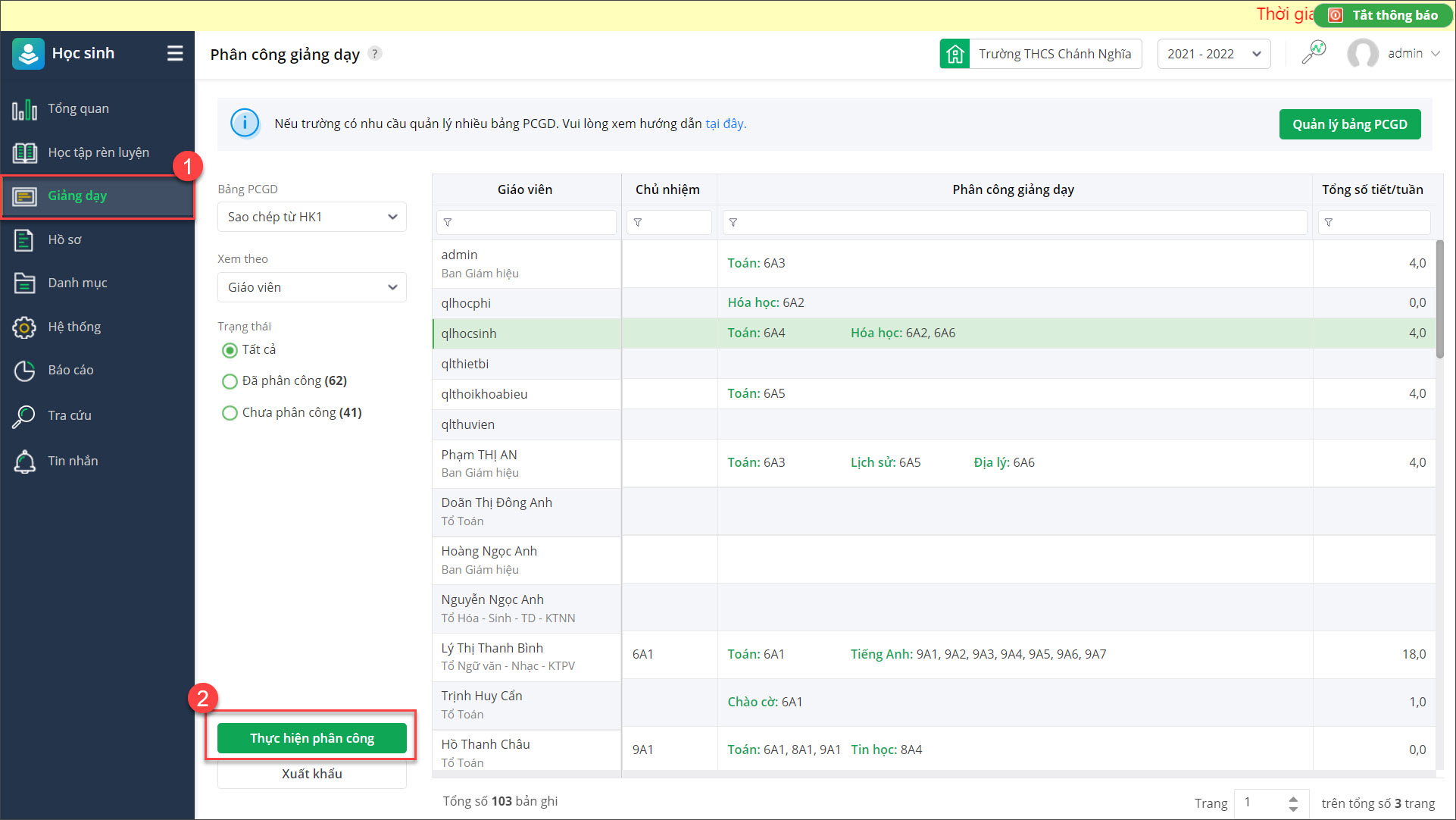Click the blue info icon
This screenshot has height=820, width=1456.
245,124
